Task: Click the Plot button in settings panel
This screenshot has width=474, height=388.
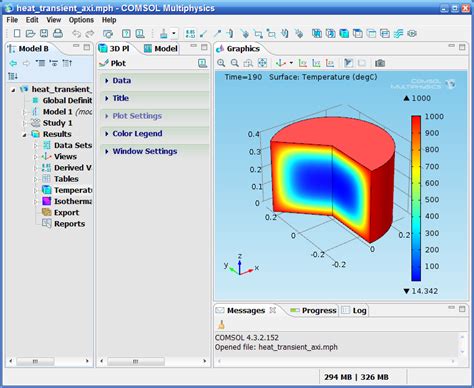Action: pyautogui.click(x=113, y=63)
